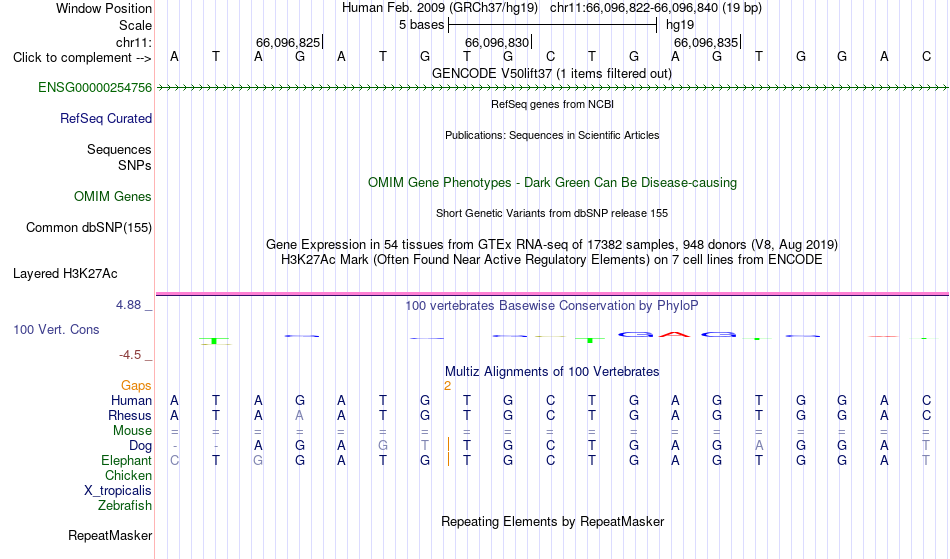Open the Common dbSNP(155) track label

(88, 227)
